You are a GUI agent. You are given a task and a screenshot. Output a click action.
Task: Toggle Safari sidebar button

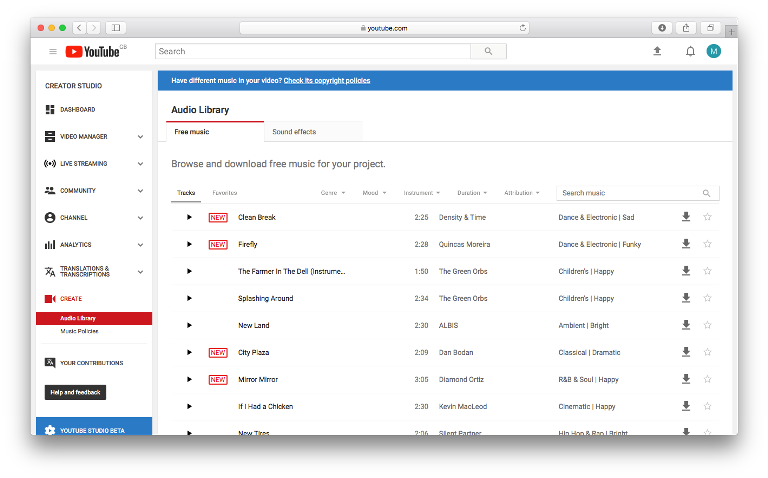click(x=116, y=28)
